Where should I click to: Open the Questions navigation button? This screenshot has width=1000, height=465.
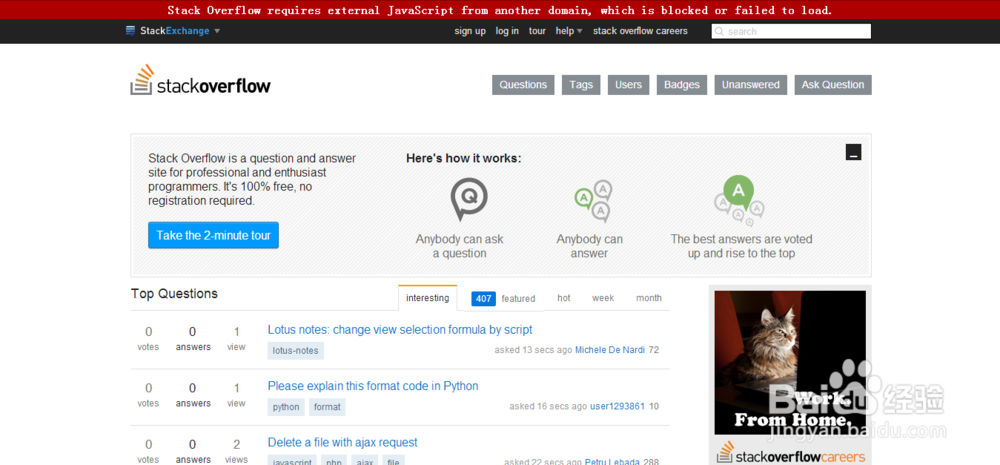(x=523, y=85)
